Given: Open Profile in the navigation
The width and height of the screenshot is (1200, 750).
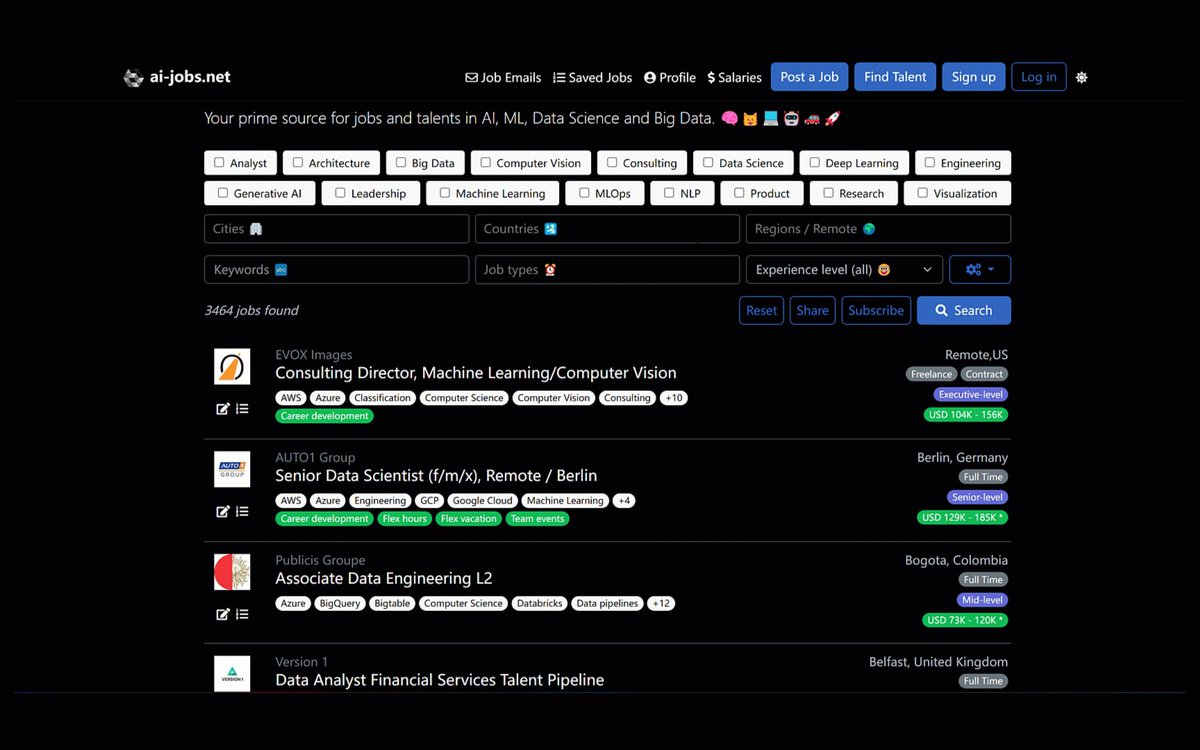Looking at the screenshot, I should [x=670, y=77].
